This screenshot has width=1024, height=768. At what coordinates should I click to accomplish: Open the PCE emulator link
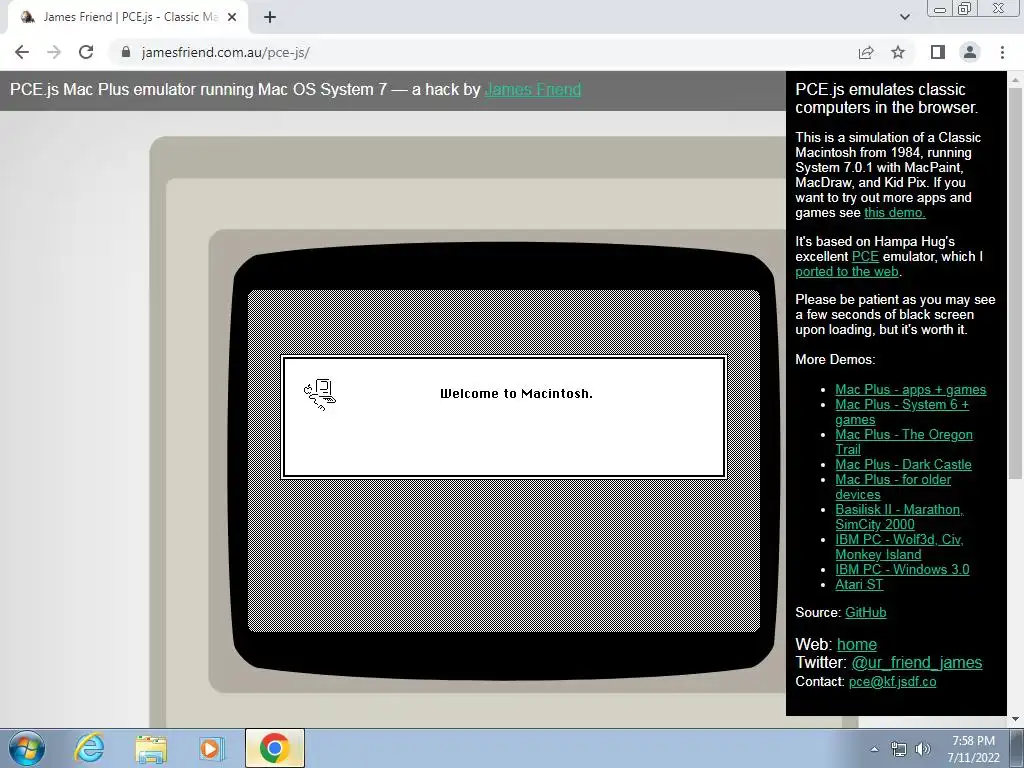coord(865,257)
